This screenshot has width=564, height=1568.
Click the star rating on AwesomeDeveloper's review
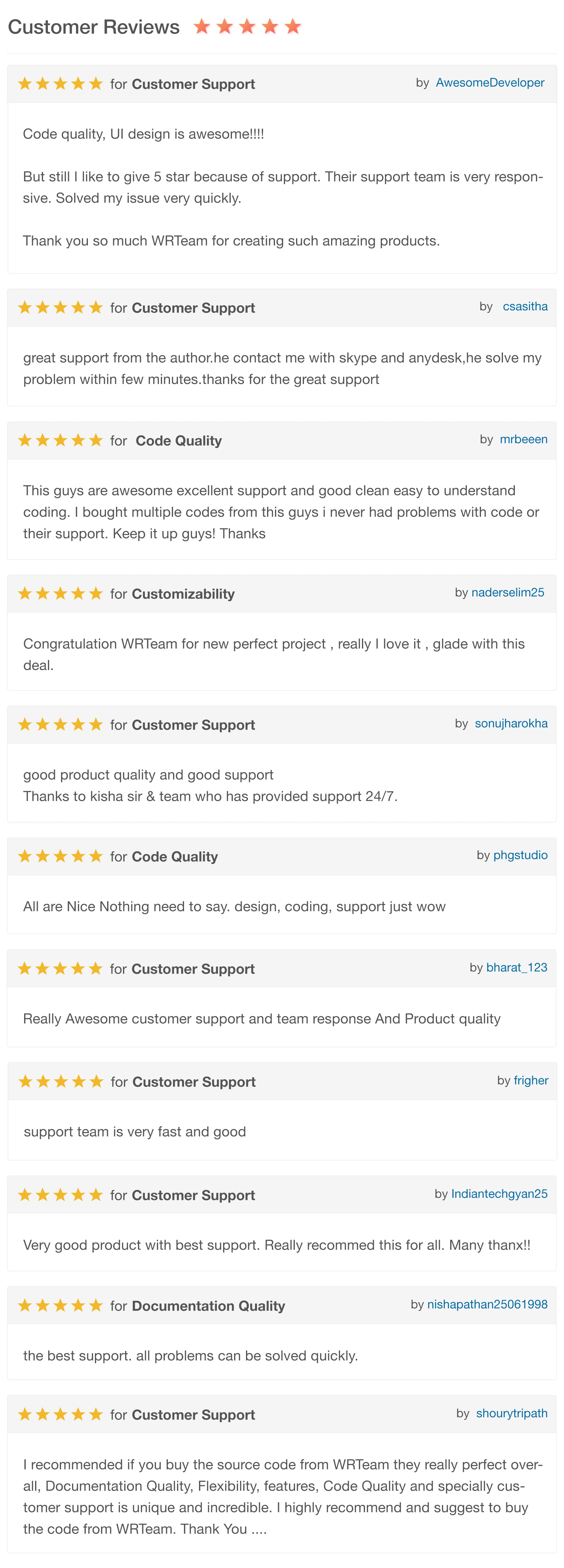point(60,84)
